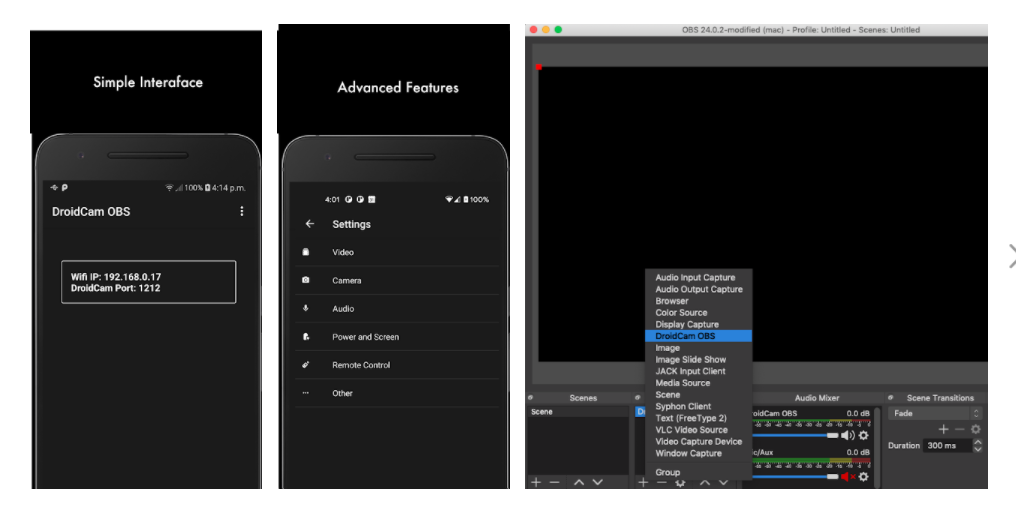Viewport: 1016px width, 515px height.
Task: Remove scene with minus icon under Scenes
Action: pos(555,482)
